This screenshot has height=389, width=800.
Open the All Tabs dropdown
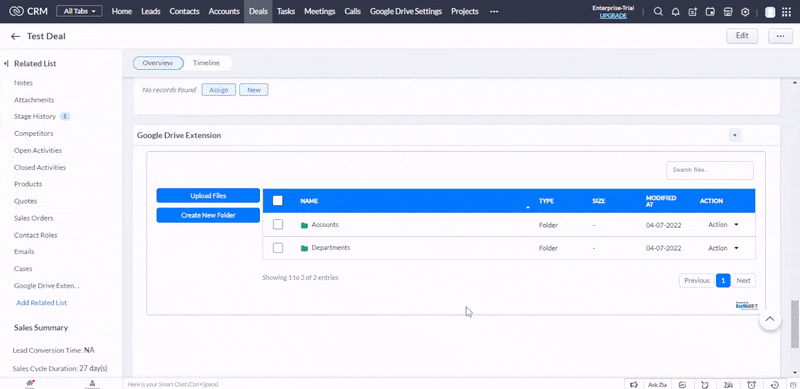coord(79,11)
